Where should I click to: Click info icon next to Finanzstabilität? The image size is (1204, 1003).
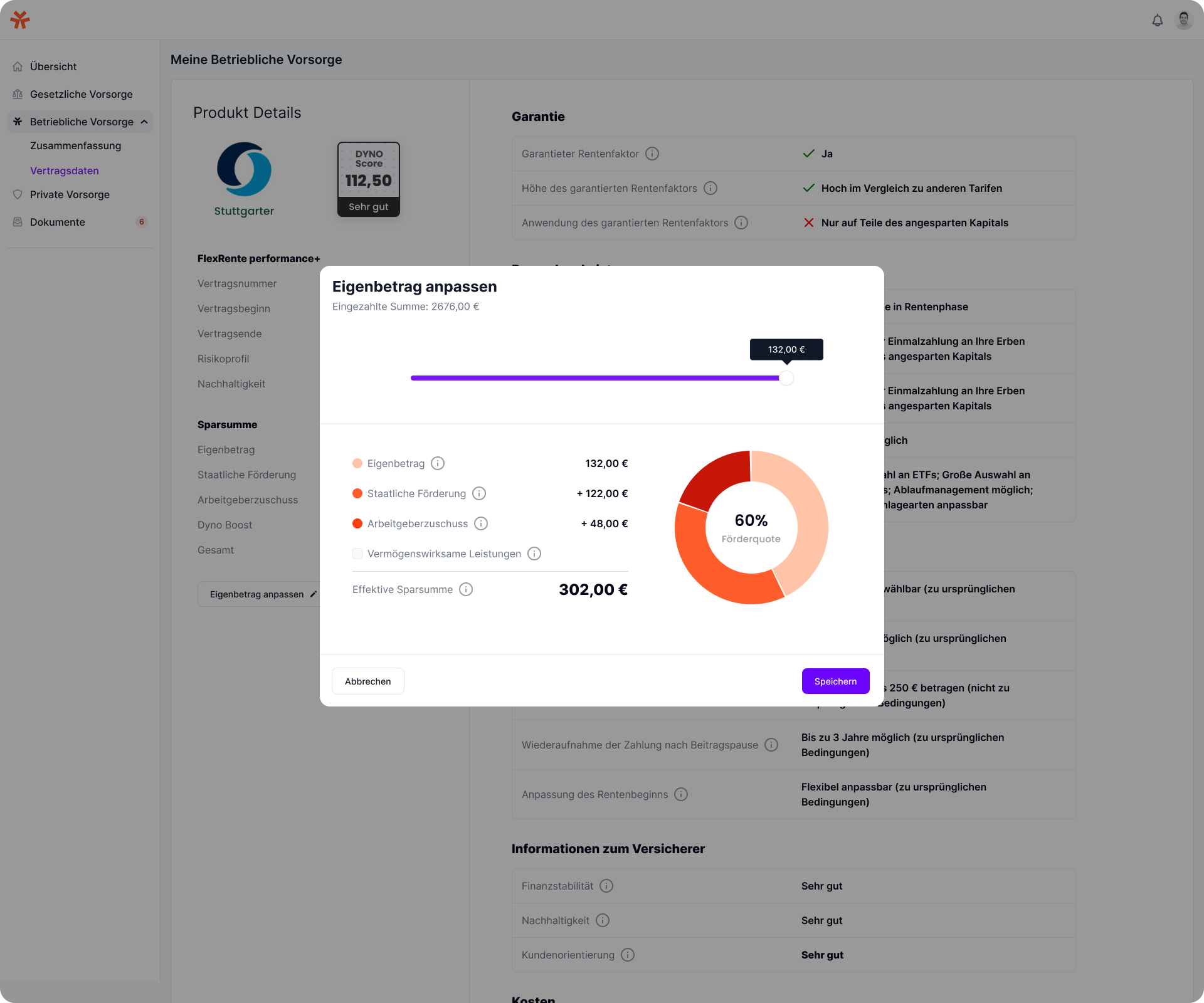click(606, 886)
